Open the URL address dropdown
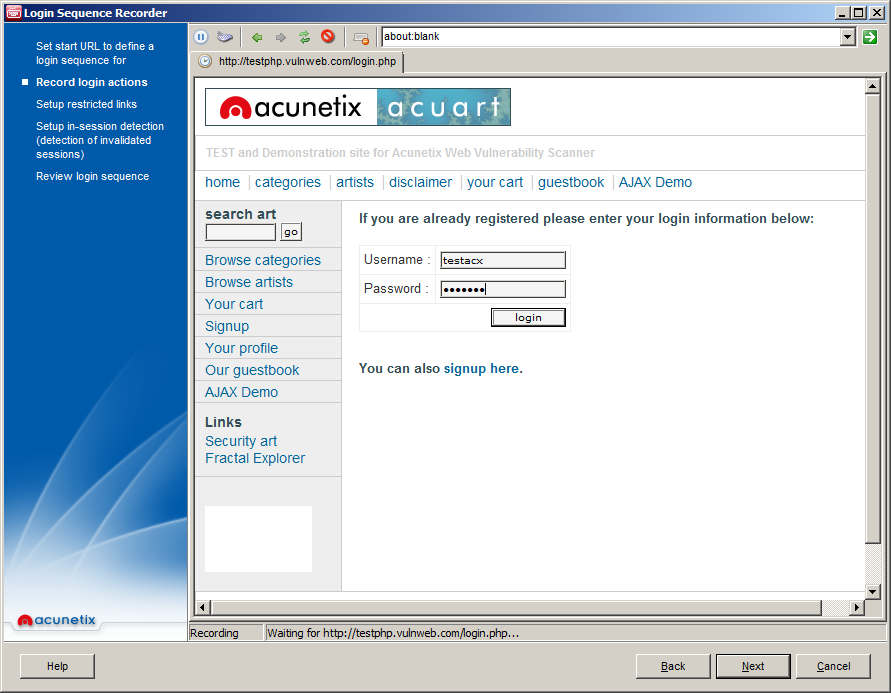The image size is (891, 693). (x=847, y=37)
